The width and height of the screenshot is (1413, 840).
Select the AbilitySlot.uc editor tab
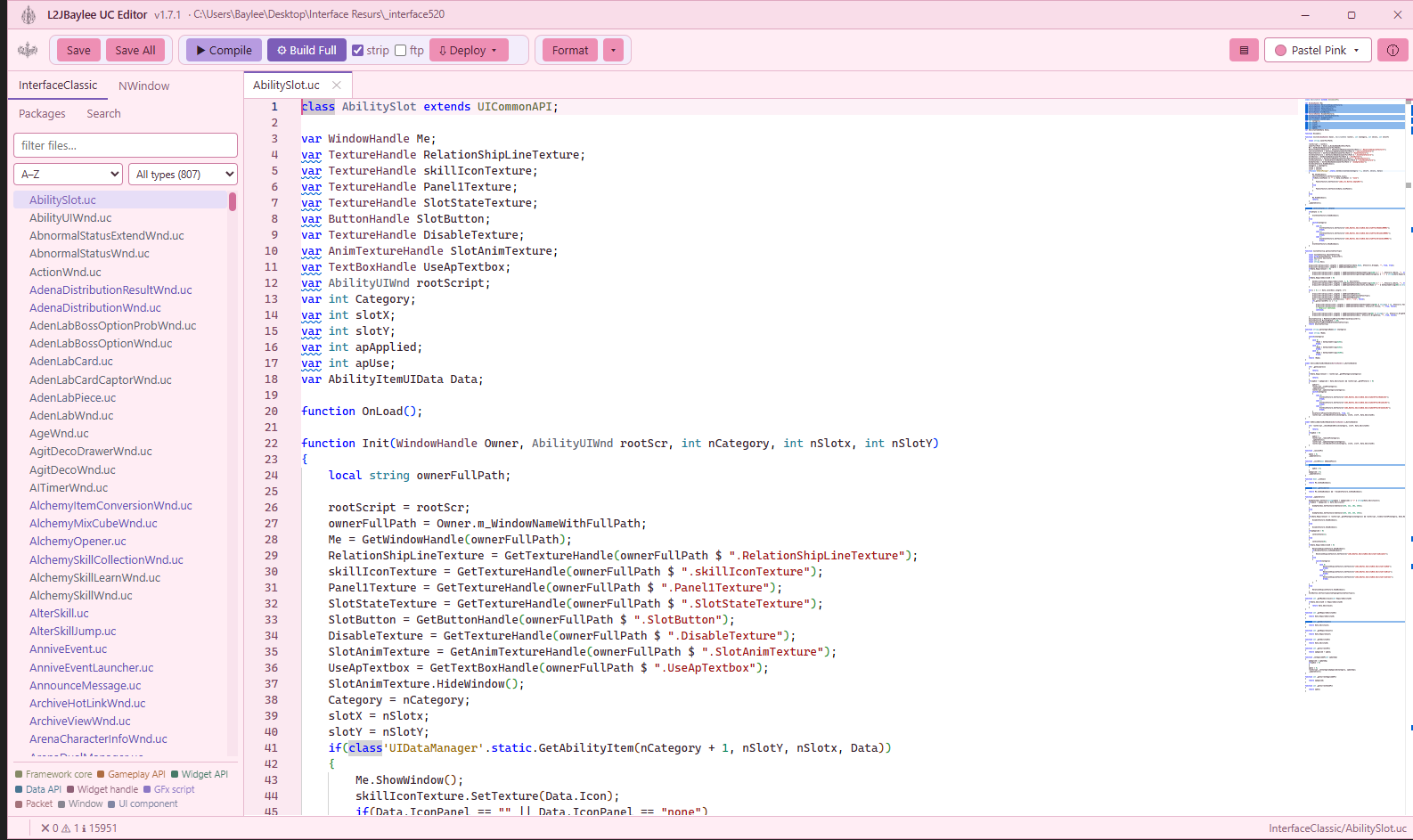point(287,86)
